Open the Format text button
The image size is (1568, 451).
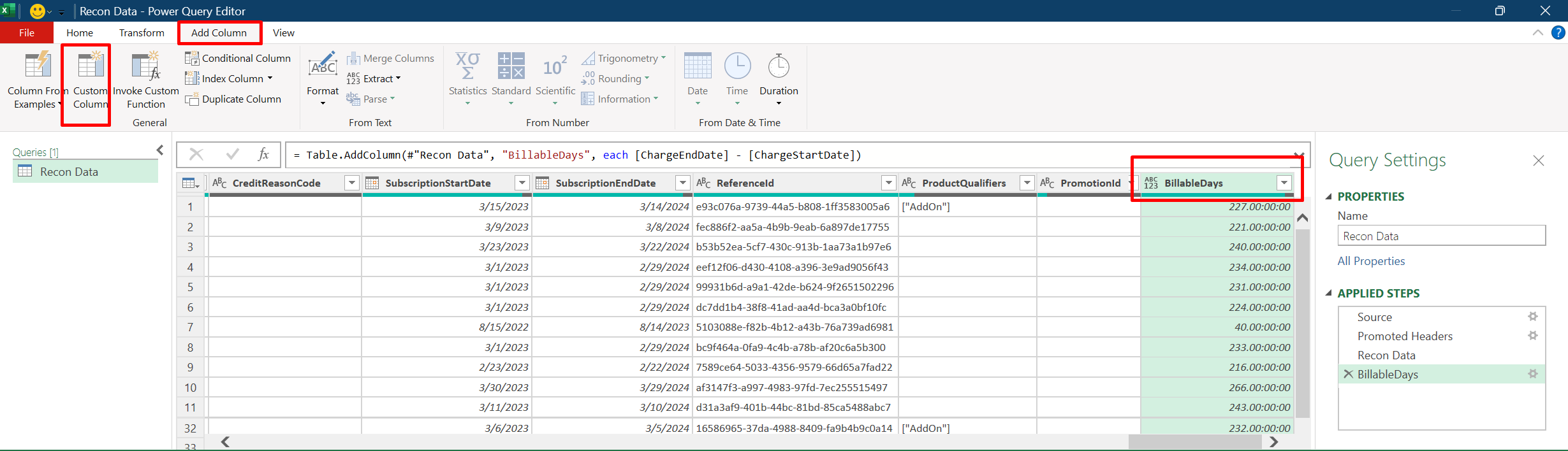click(x=323, y=78)
